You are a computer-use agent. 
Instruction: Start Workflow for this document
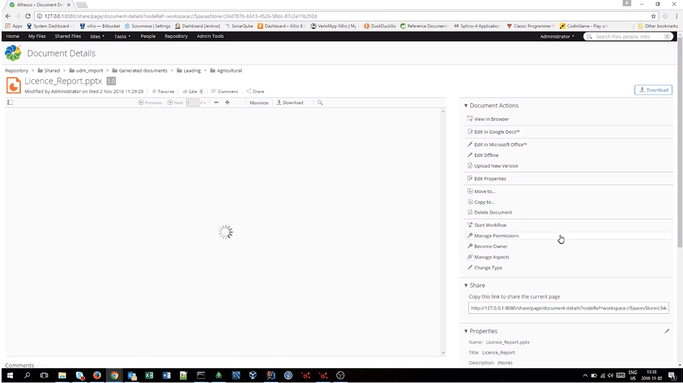[487, 225]
